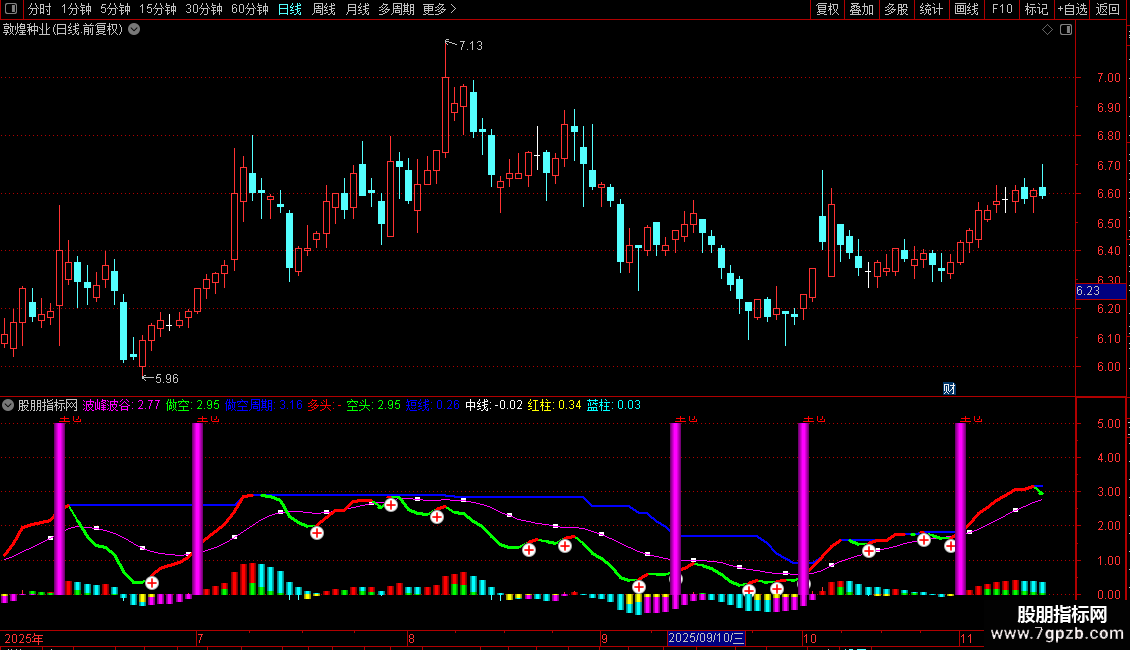Open the stock title dropdown beside 敦煌种业
The image size is (1130, 650).
(x=134, y=30)
